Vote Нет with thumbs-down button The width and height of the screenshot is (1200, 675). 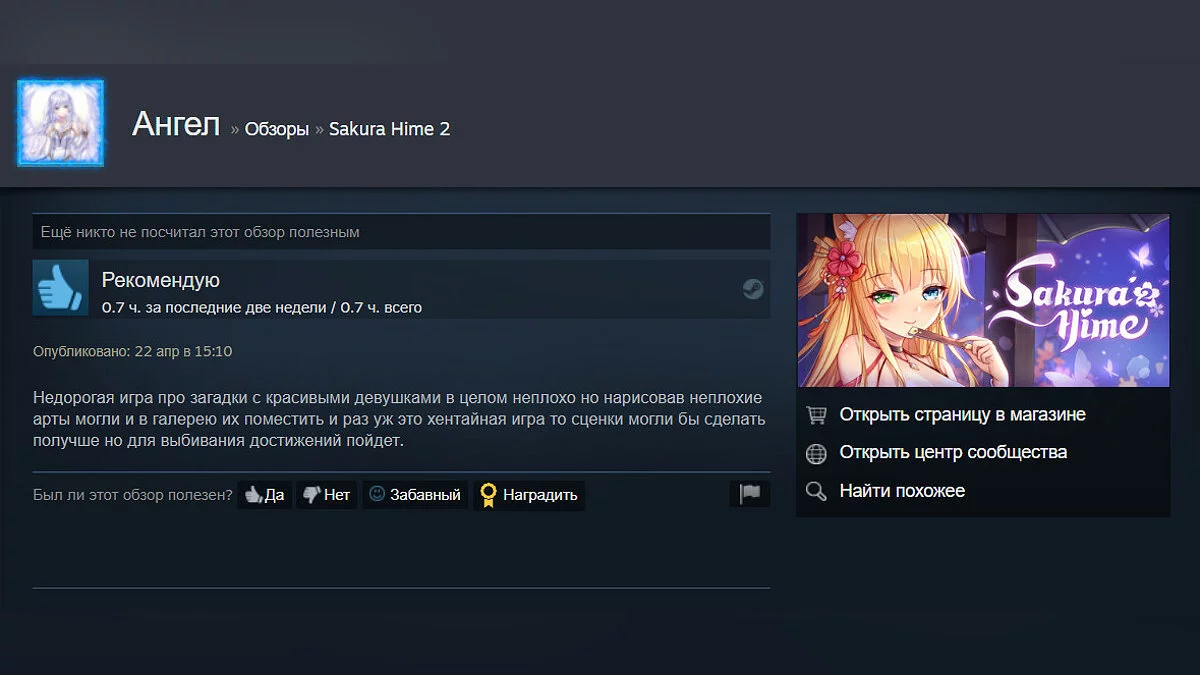(x=326, y=494)
